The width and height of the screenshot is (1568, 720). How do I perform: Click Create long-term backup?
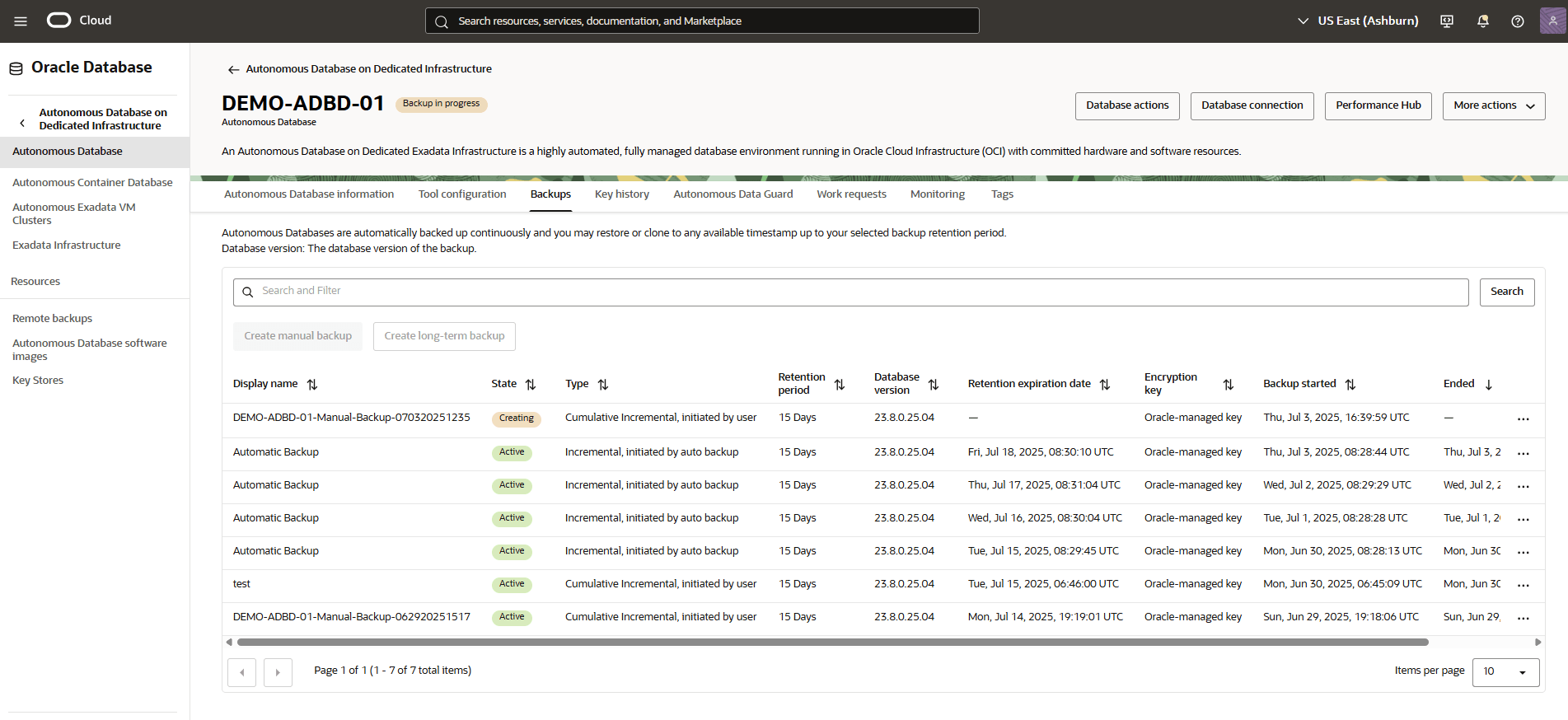tap(444, 336)
